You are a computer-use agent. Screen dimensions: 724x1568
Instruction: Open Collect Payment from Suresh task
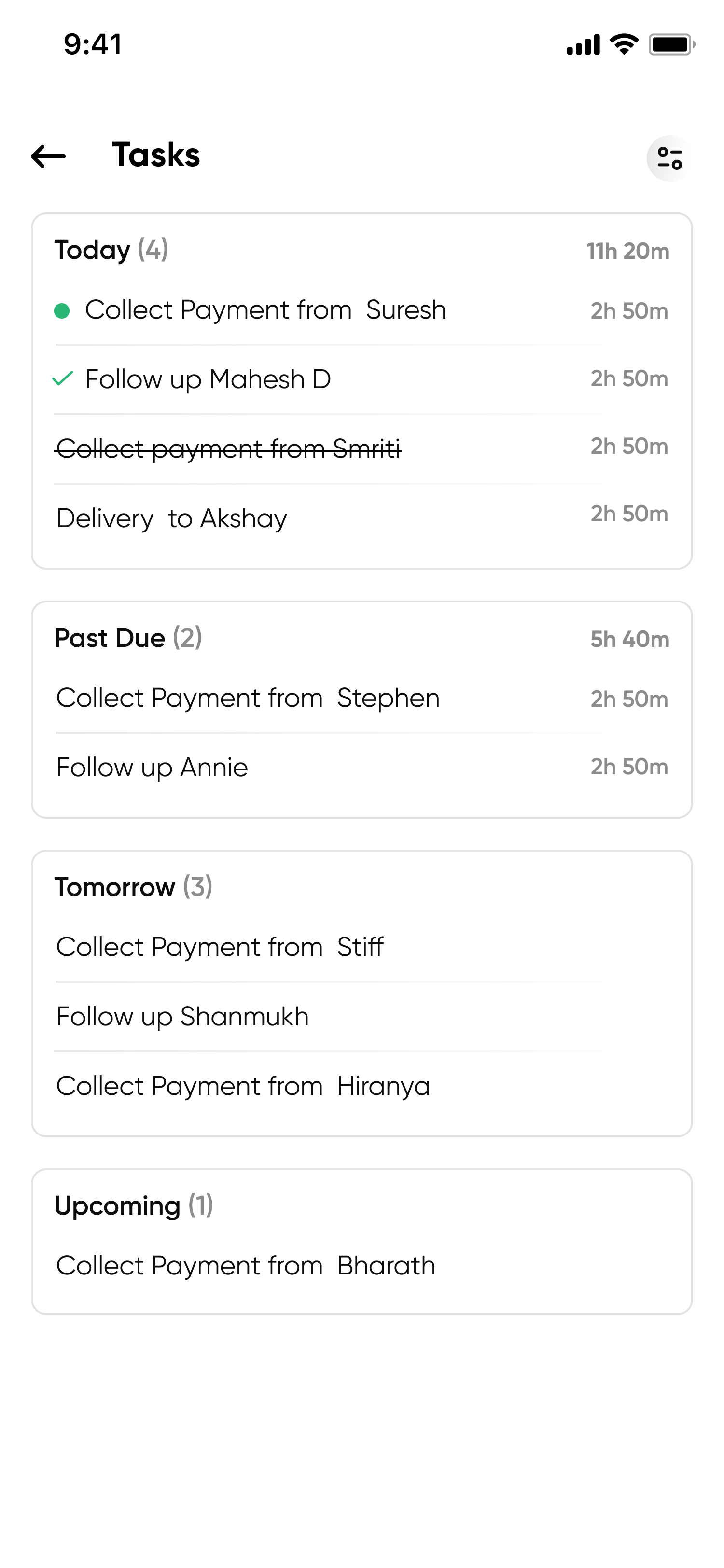(x=265, y=310)
